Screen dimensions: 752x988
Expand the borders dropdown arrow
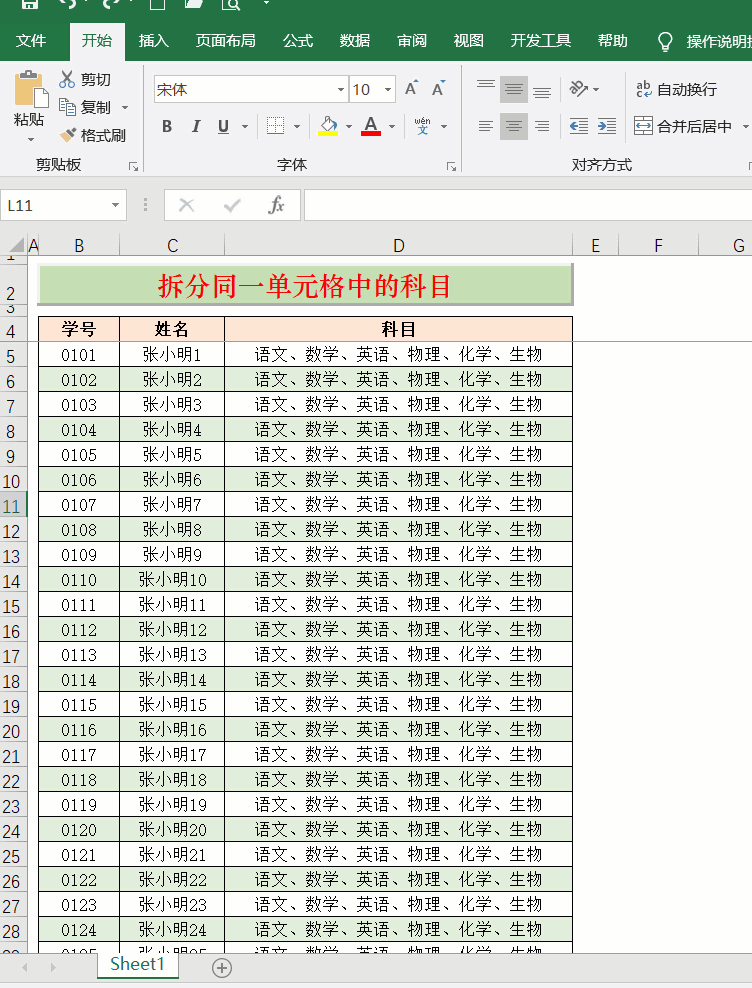pyautogui.click(x=297, y=127)
